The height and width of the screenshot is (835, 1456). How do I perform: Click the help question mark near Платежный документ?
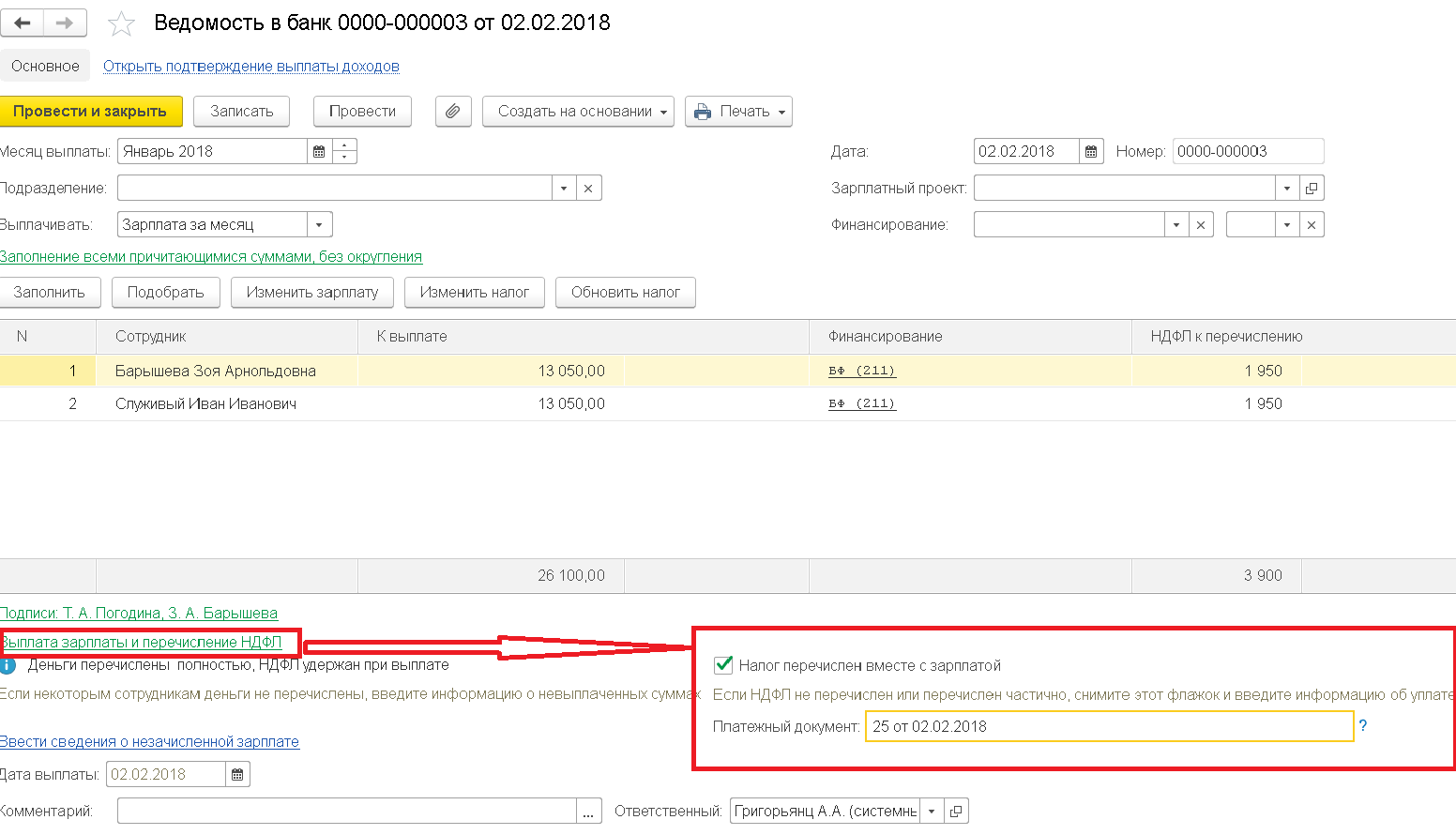[1363, 725]
